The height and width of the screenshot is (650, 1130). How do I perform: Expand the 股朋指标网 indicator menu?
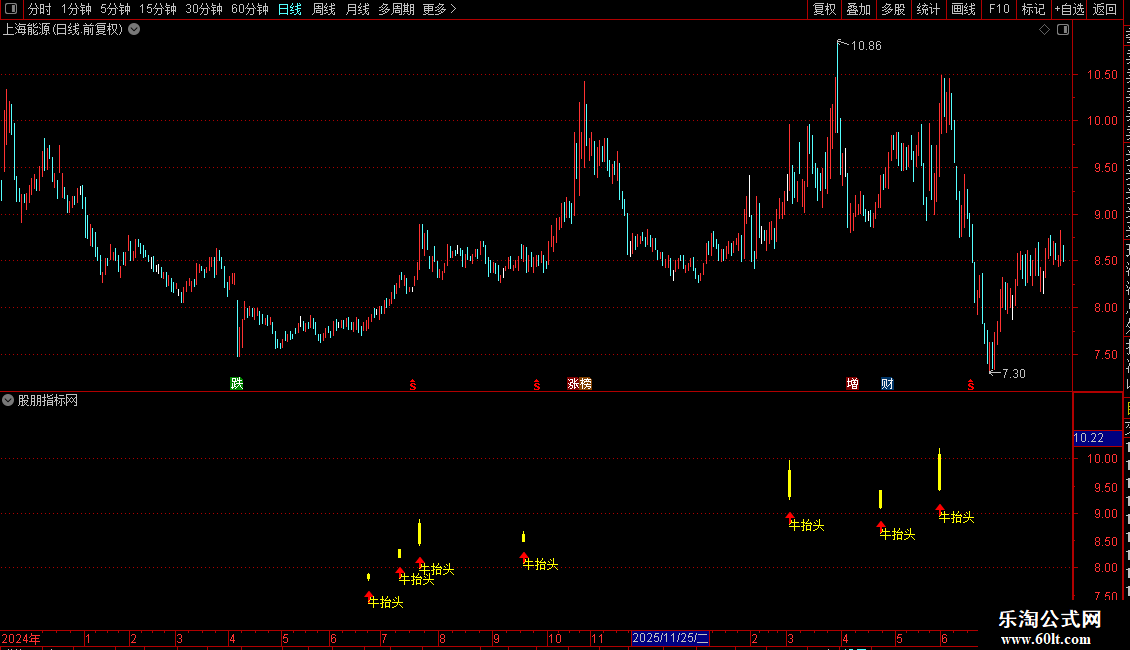point(8,400)
